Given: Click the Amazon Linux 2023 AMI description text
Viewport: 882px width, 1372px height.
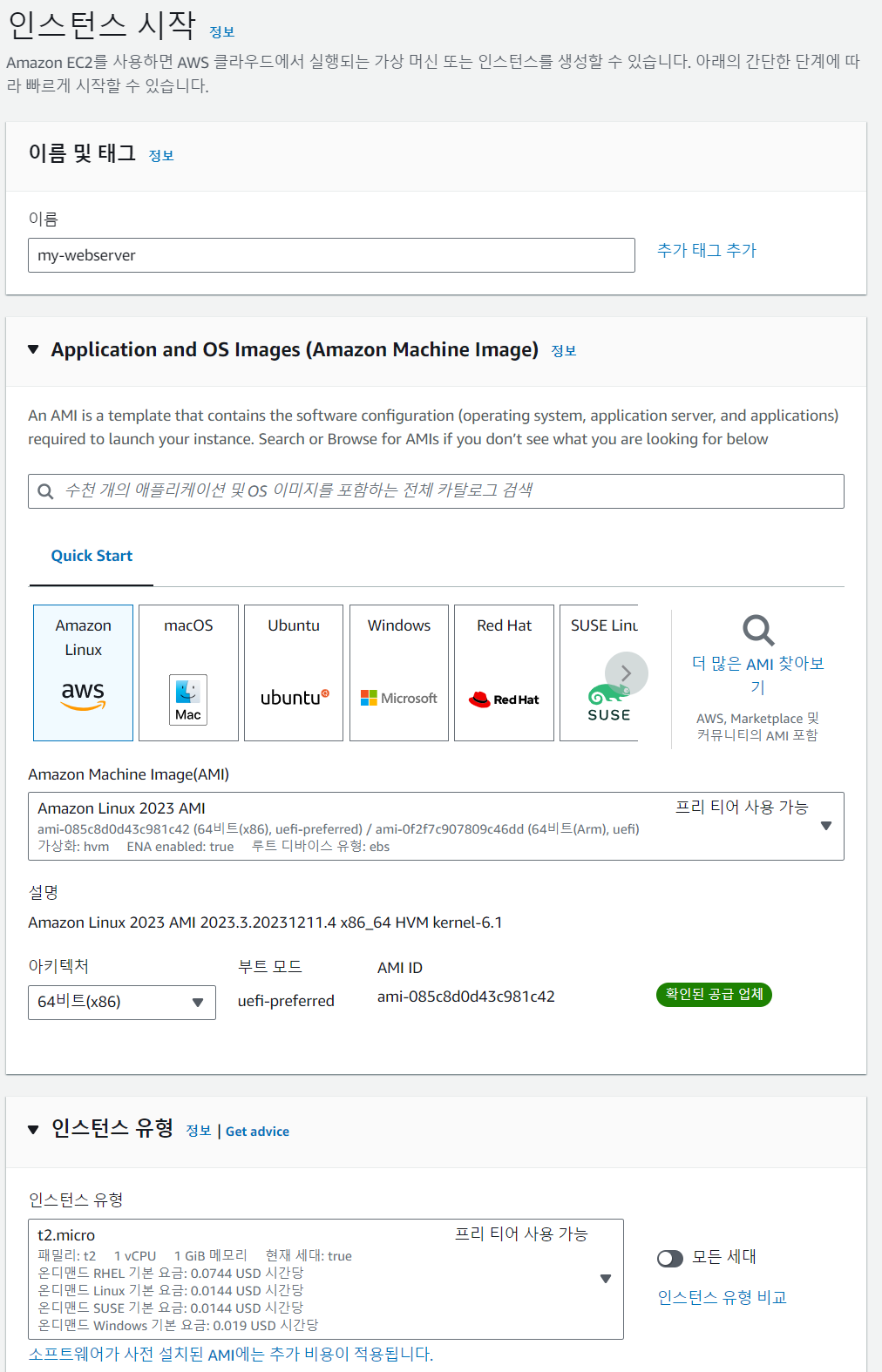Looking at the screenshot, I should pyautogui.click(x=265, y=923).
